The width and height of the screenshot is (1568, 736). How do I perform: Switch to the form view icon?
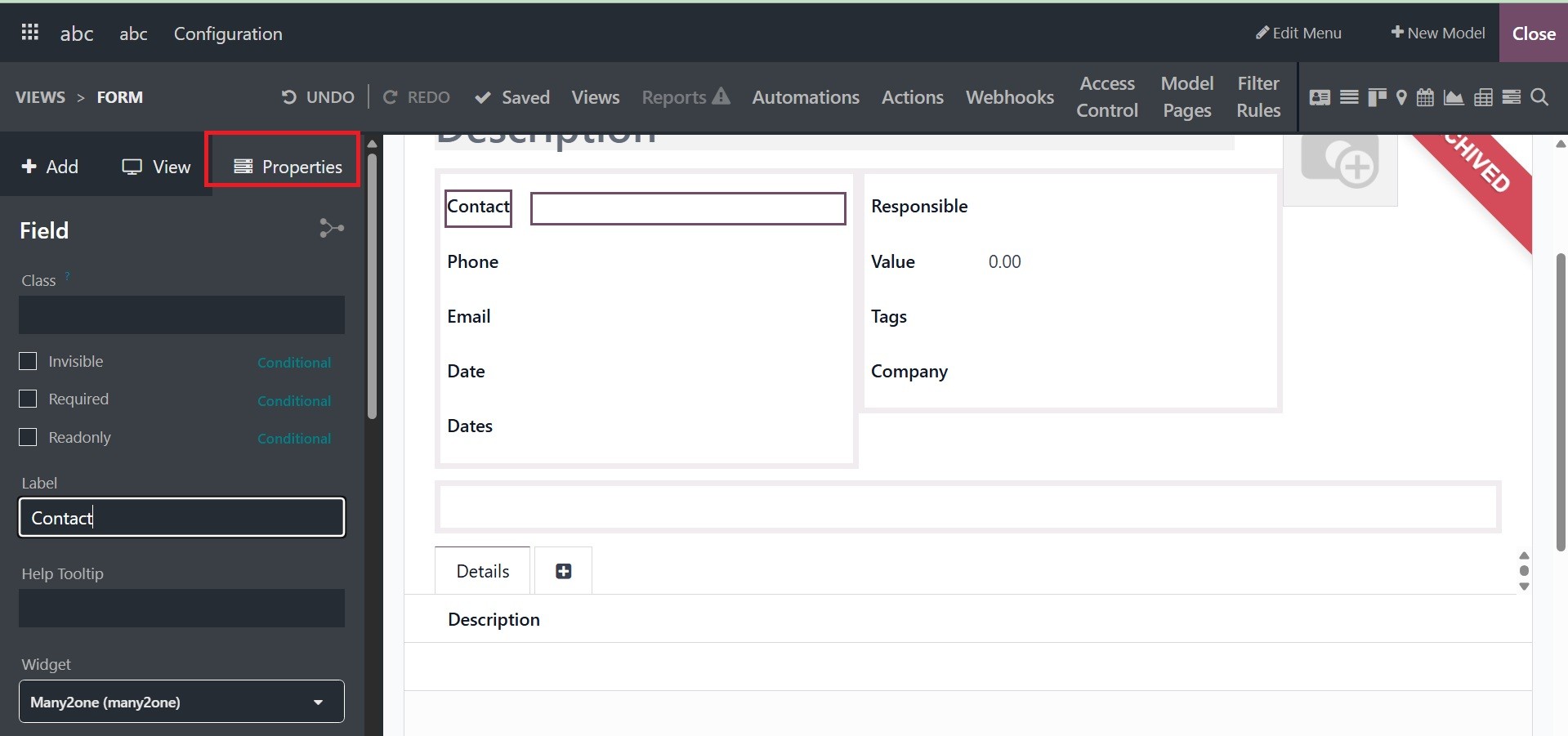[x=1320, y=98]
